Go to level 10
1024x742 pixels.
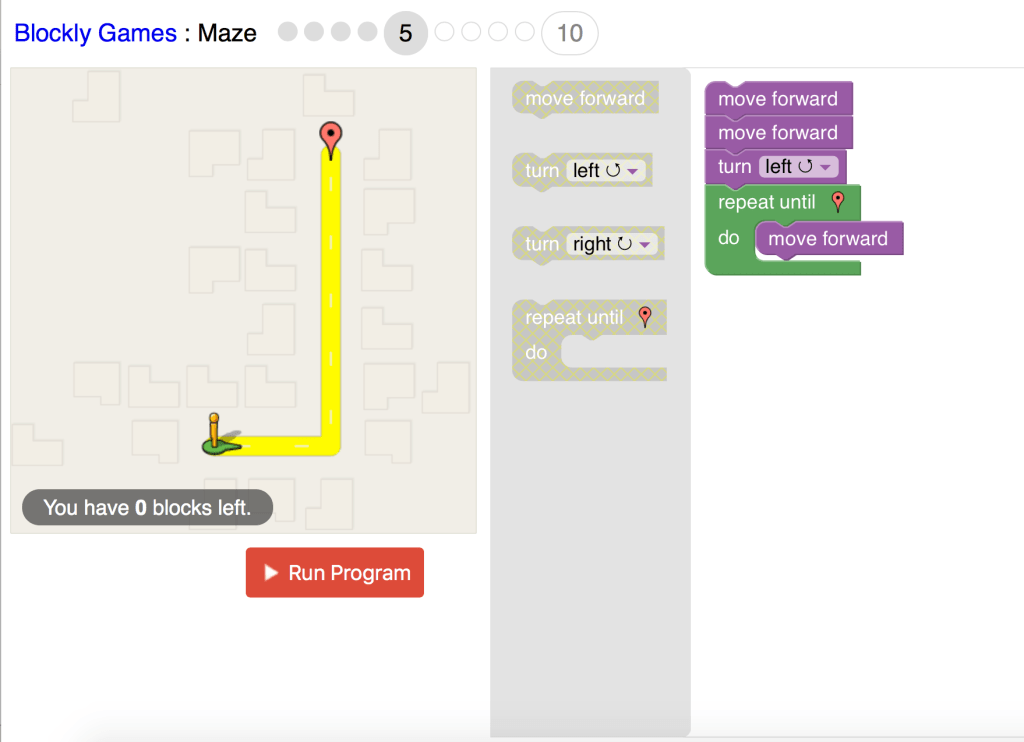click(569, 33)
